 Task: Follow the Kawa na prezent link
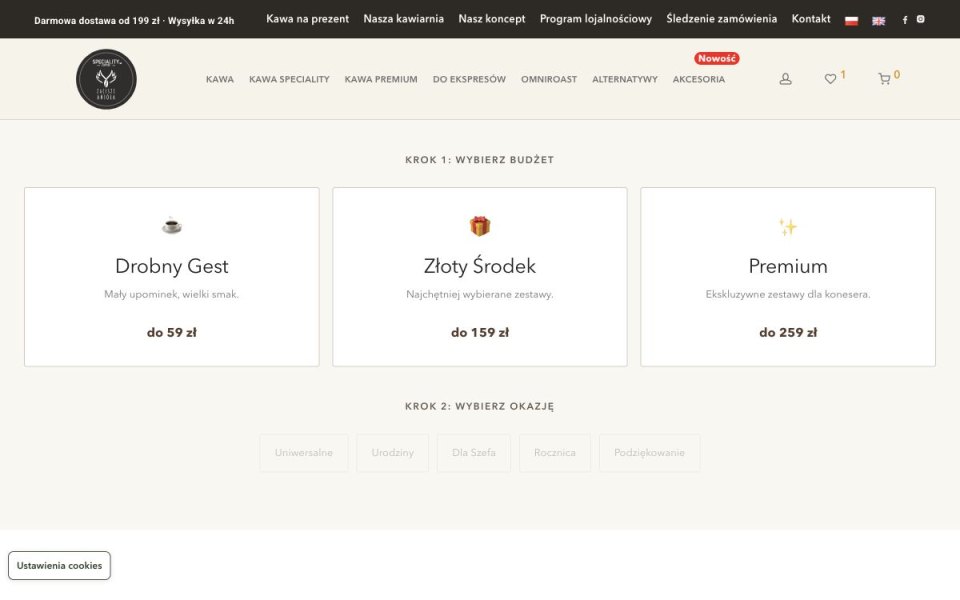pyautogui.click(x=307, y=19)
